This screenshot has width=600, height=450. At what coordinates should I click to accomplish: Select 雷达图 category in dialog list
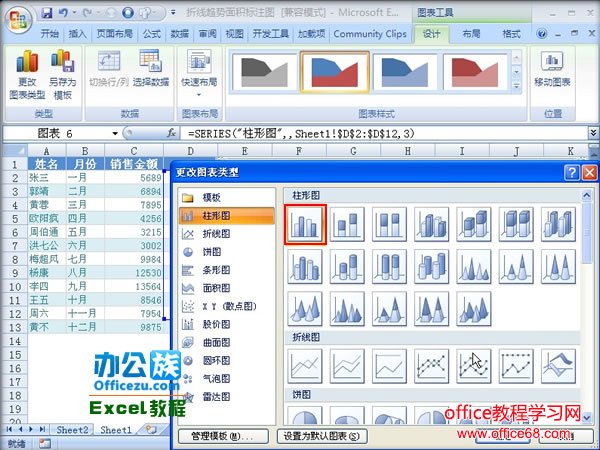pyautogui.click(x=227, y=397)
